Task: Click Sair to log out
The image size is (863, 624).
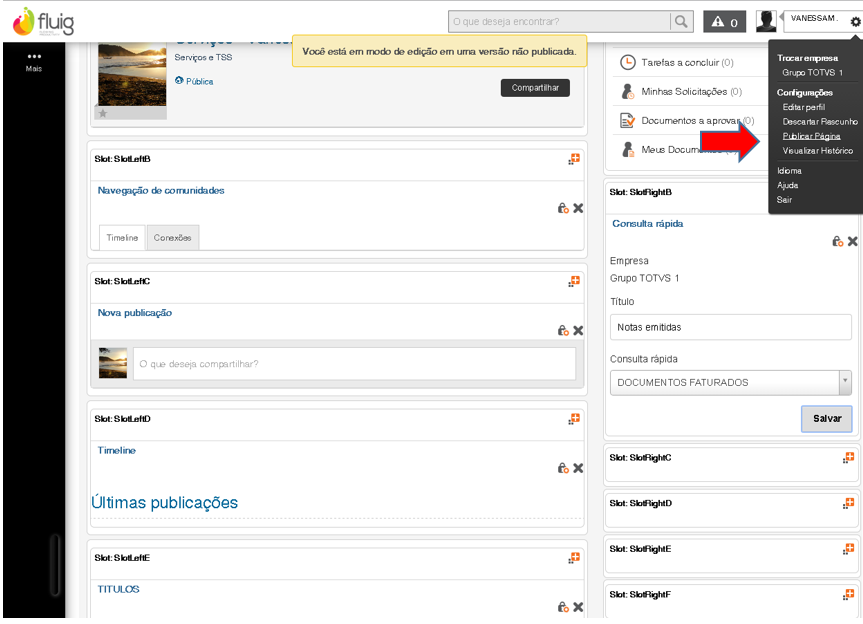Action: click(x=784, y=200)
